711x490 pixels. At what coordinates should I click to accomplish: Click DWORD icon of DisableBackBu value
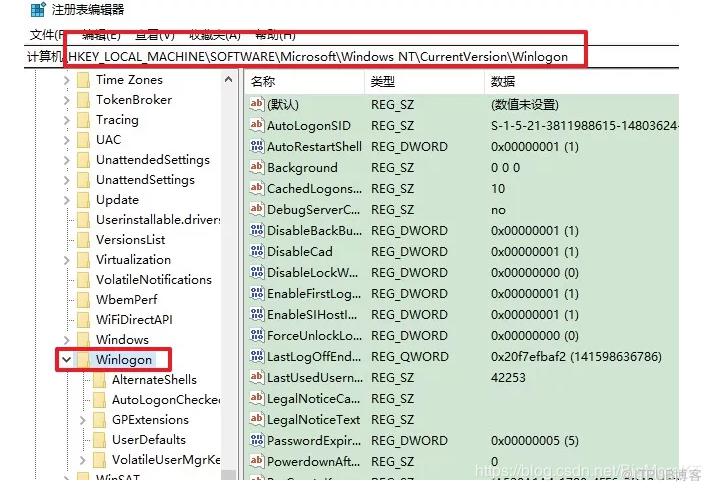pos(257,230)
